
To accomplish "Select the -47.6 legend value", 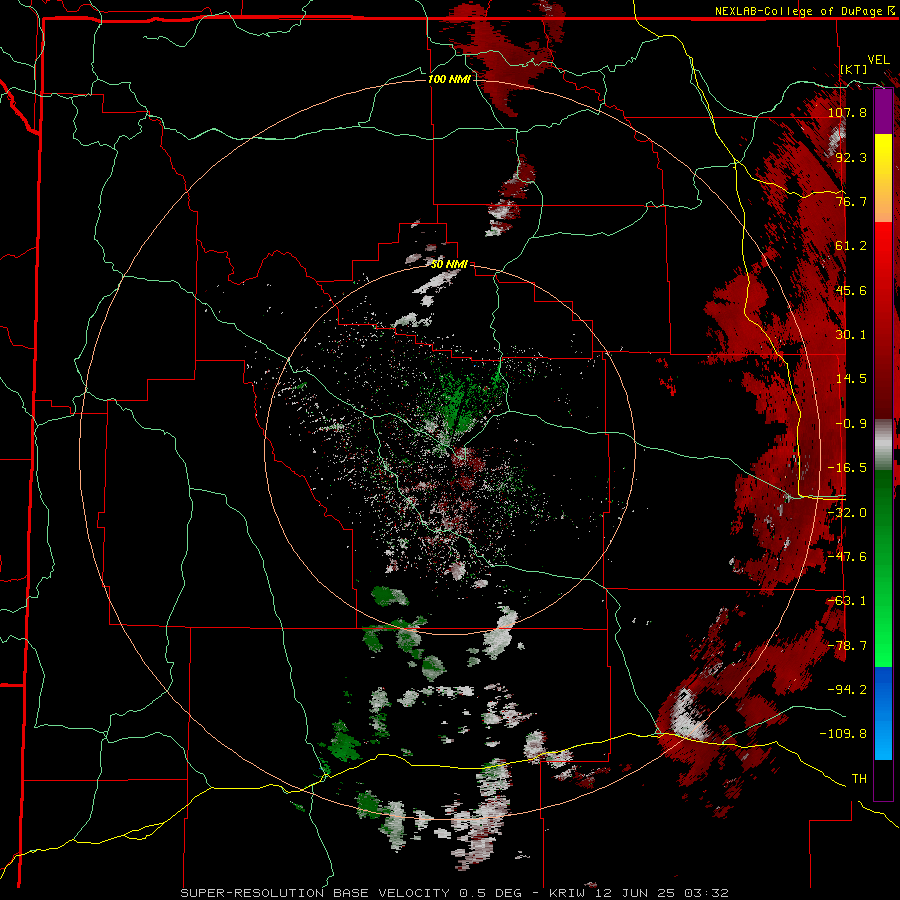I will tap(847, 557).
